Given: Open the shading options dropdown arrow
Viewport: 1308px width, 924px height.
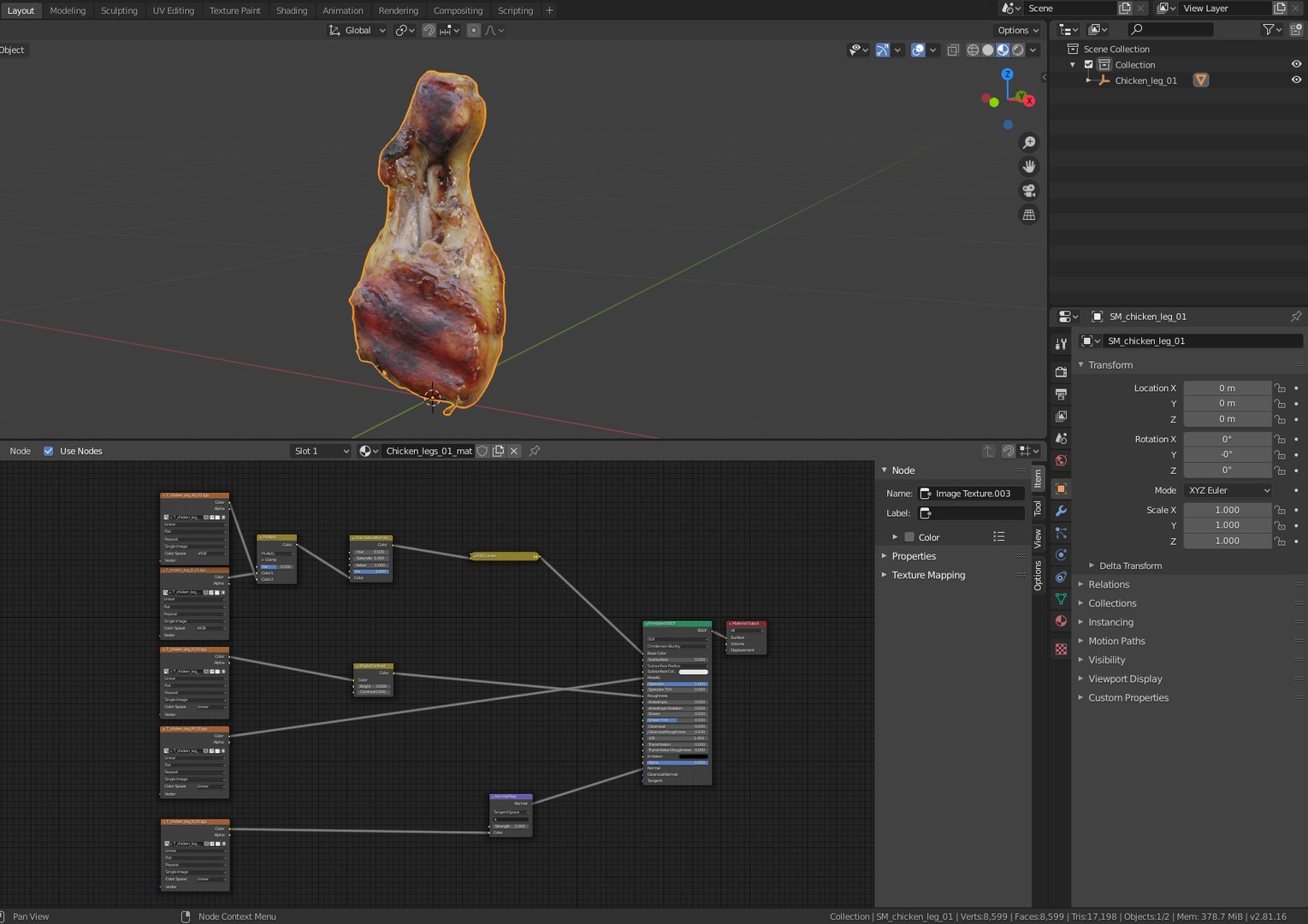Looking at the screenshot, I should tap(1033, 50).
